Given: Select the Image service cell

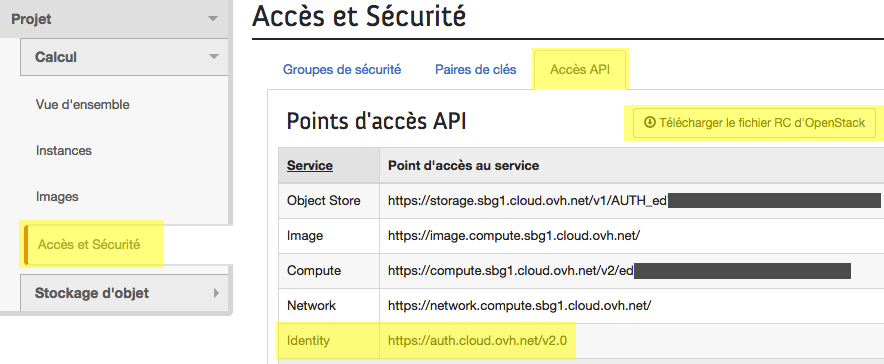Looking at the screenshot, I should [x=329, y=236].
